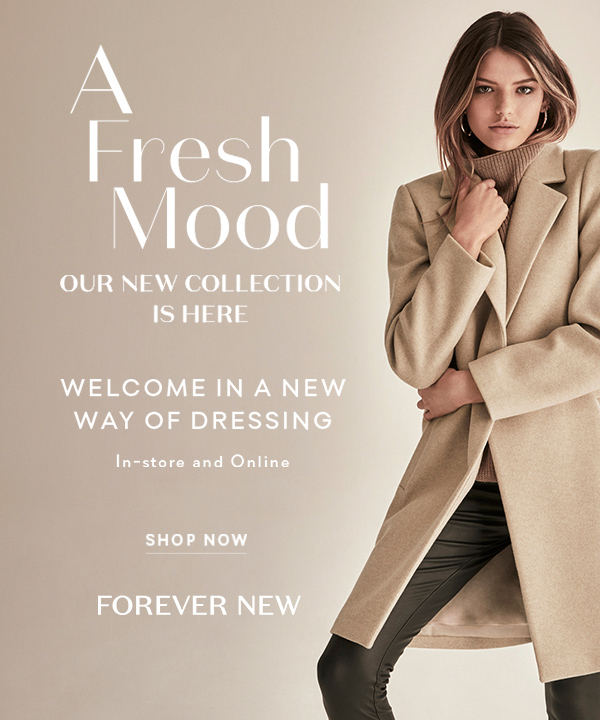Click the IS HERE text line
Image resolution: width=600 pixels, height=720 pixels.
tap(200, 315)
